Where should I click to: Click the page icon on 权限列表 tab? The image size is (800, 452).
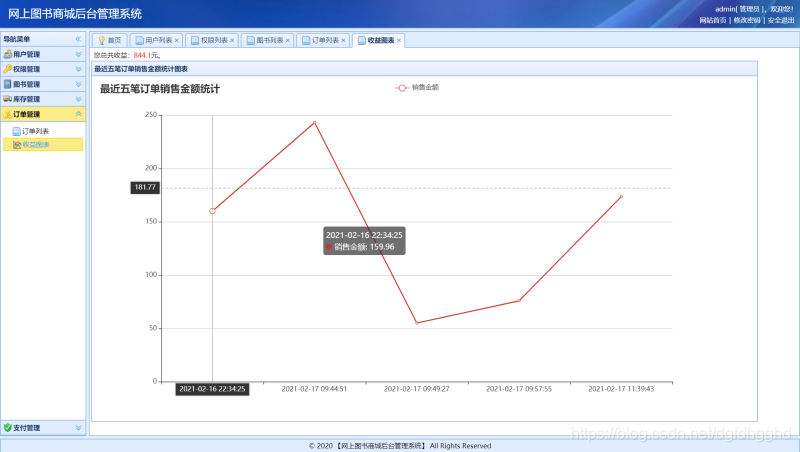pyautogui.click(x=195, y=40)
